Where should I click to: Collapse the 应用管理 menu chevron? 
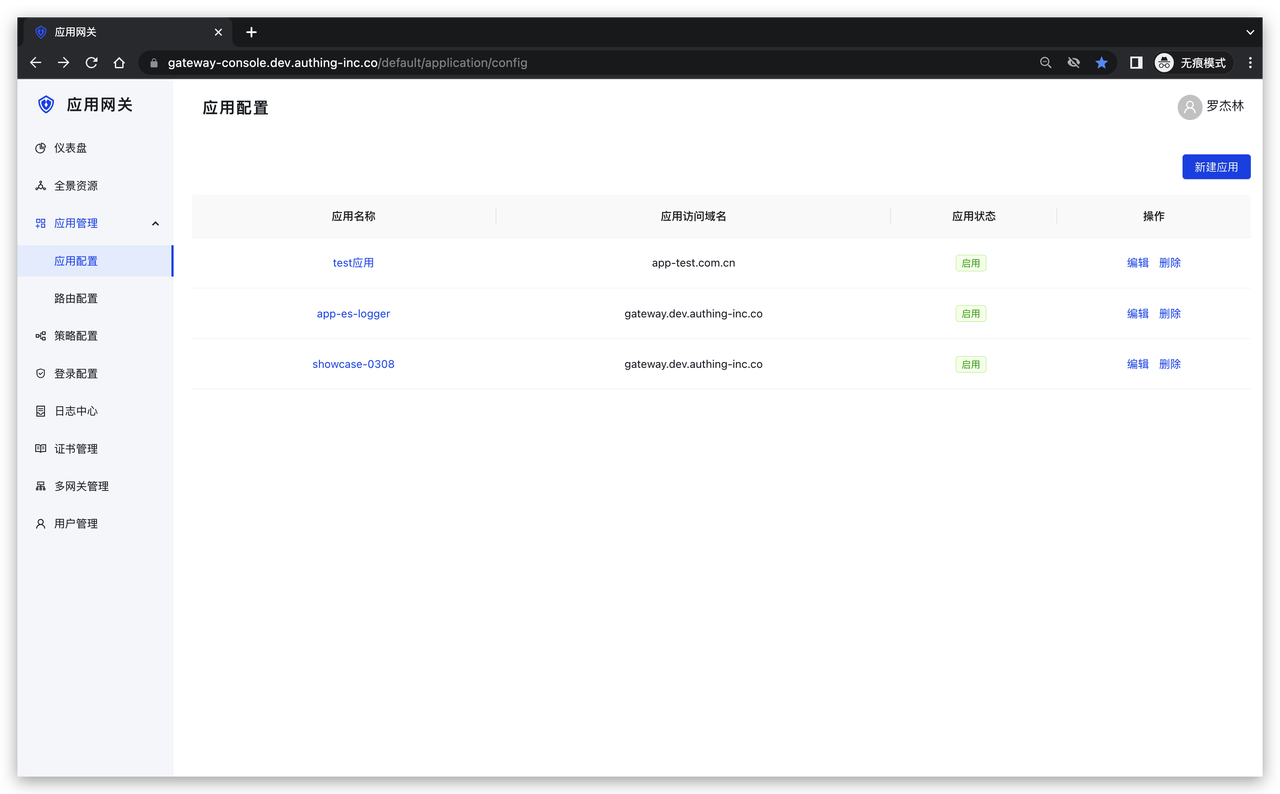(x=155, y=223)
